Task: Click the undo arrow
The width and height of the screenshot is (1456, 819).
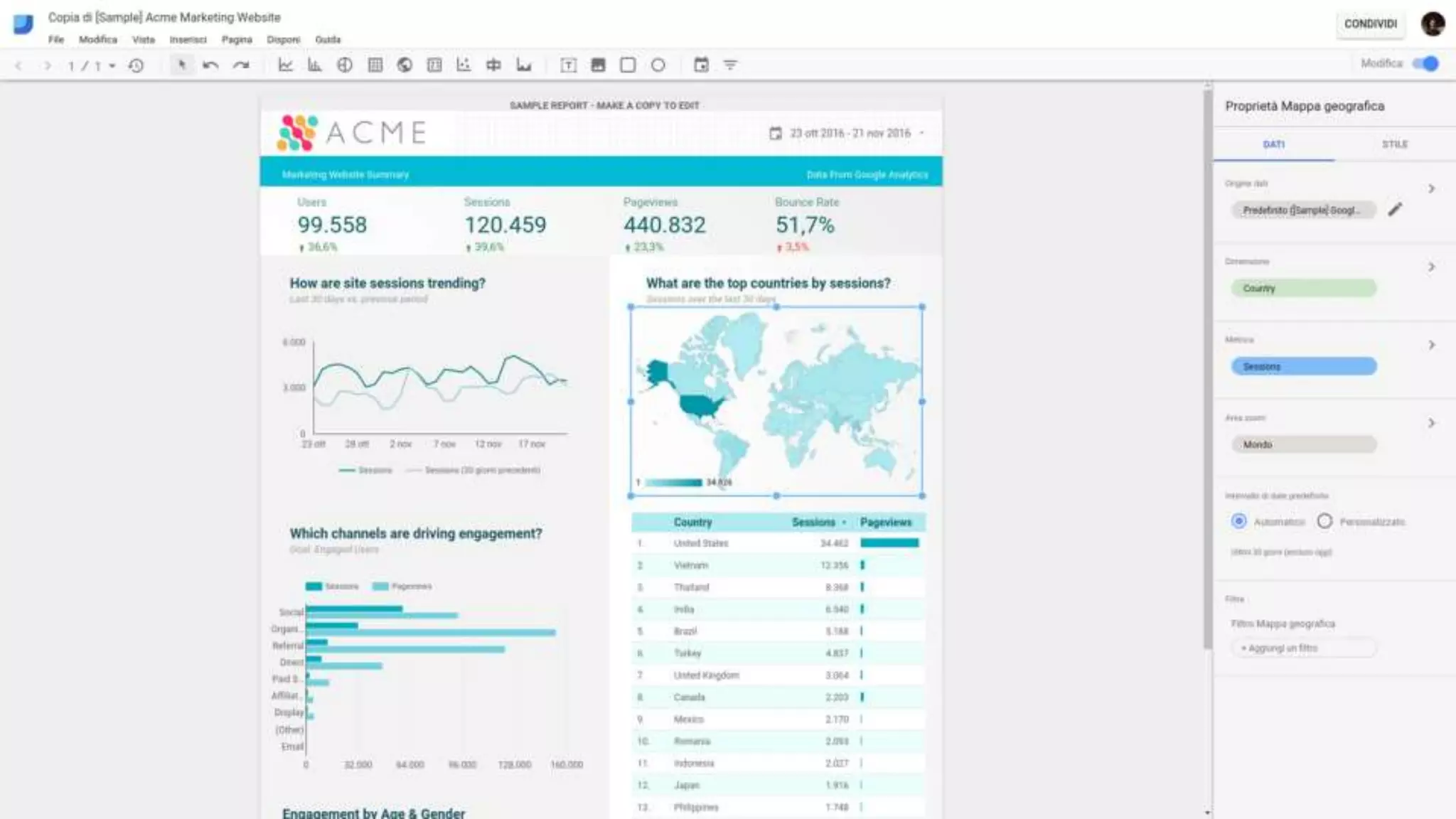Action: tap(210, 65)
